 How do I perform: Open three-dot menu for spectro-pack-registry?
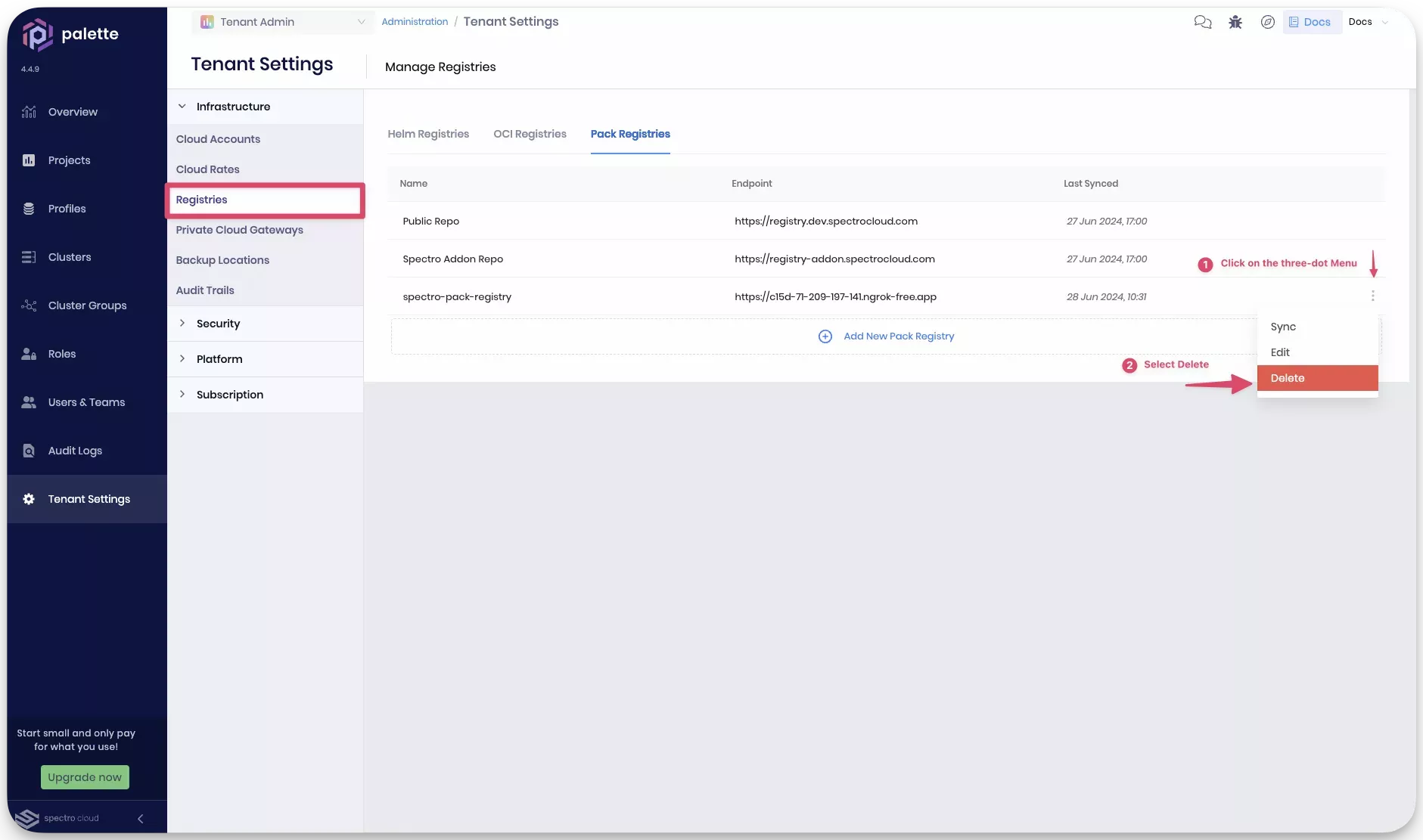(1372, 296)
